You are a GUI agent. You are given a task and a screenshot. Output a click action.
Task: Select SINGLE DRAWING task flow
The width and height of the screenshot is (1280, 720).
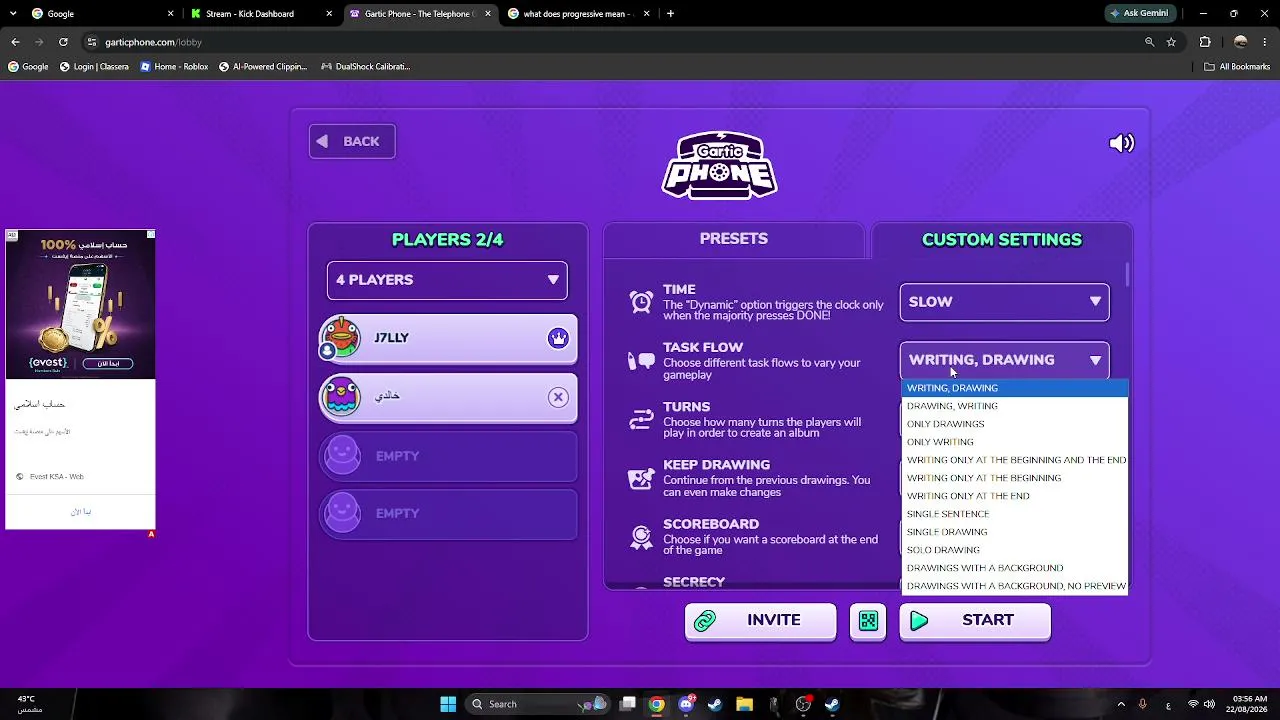point(1015,532)
